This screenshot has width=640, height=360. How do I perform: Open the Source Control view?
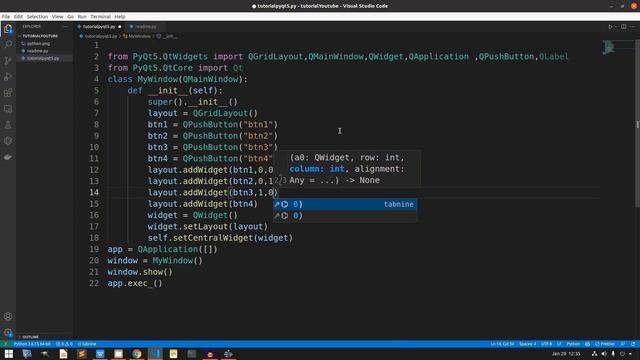click(8, 60)
